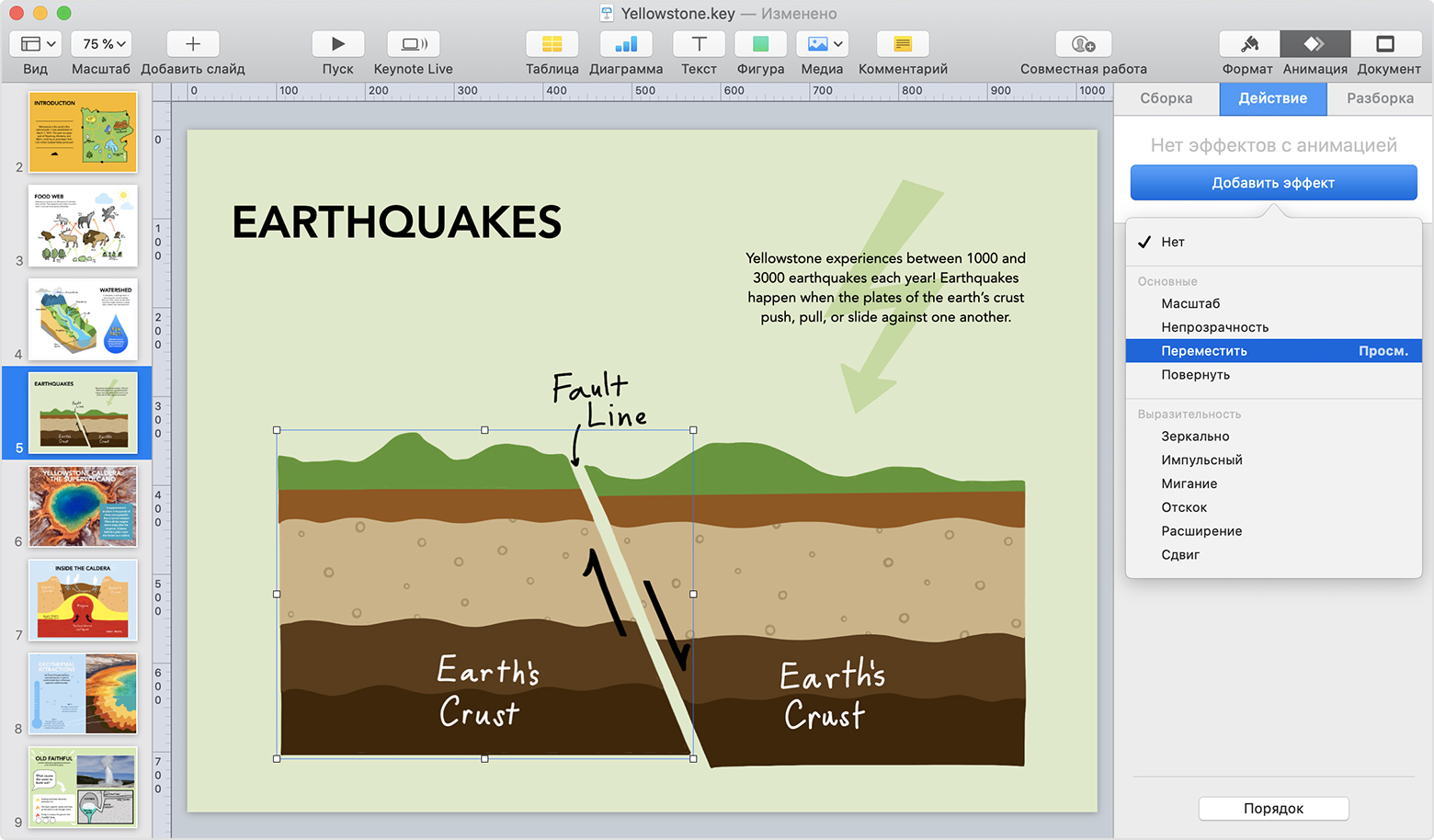The width and height of the screenshot is (1434, 840).
Task: Expand the 75 % zoom dropdown
Action: click(102, 44)
